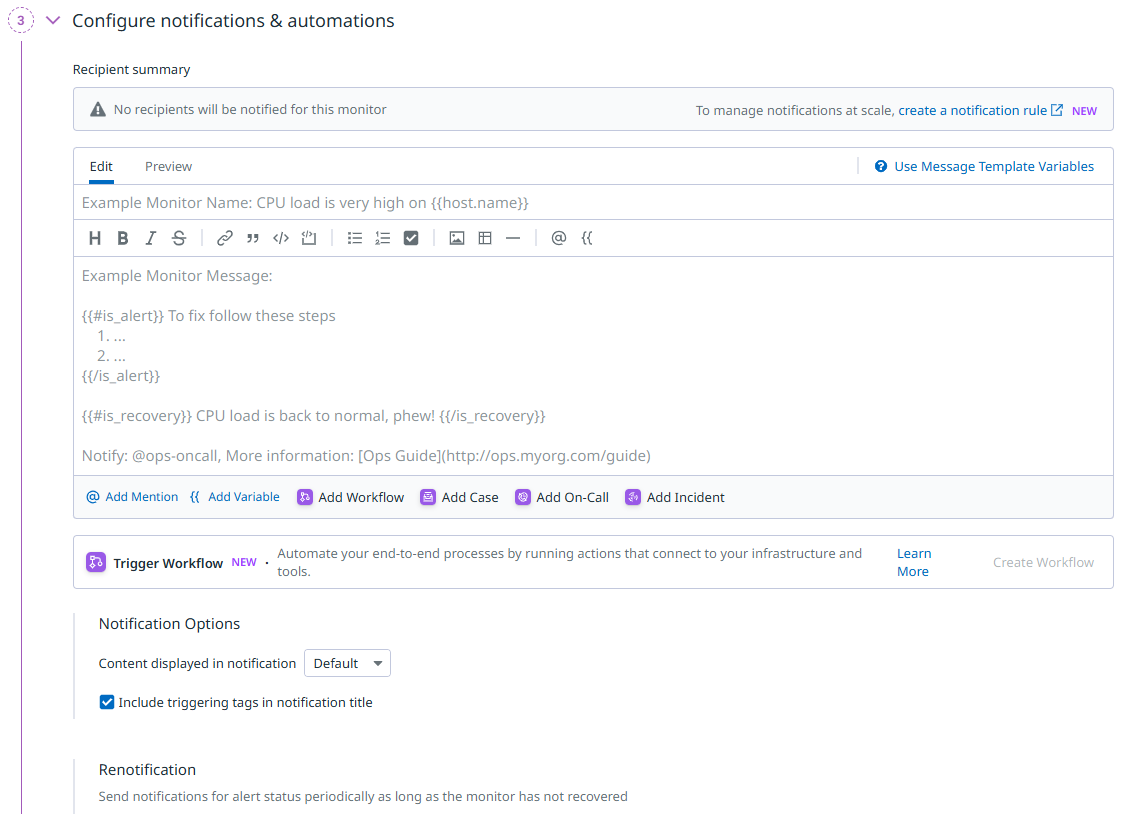Insert inline code with the code icon
This screenshot has height=814, width=1122.
pyautogui.click(x=281, y=238)
